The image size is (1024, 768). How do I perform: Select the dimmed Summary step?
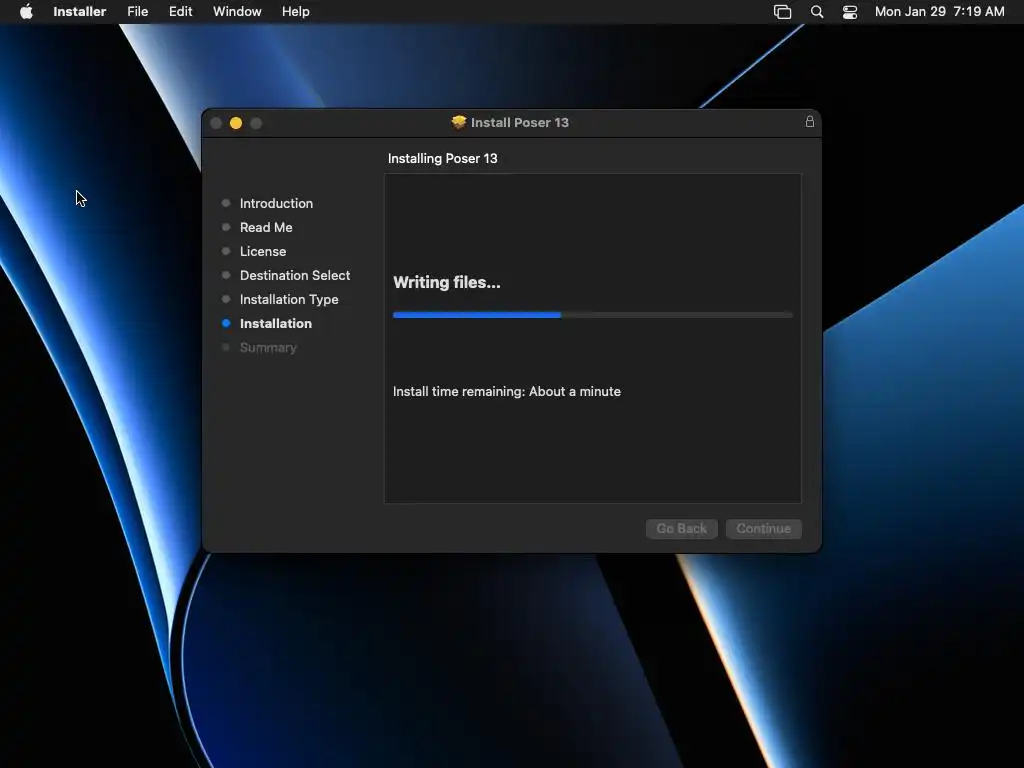[268, 347]
